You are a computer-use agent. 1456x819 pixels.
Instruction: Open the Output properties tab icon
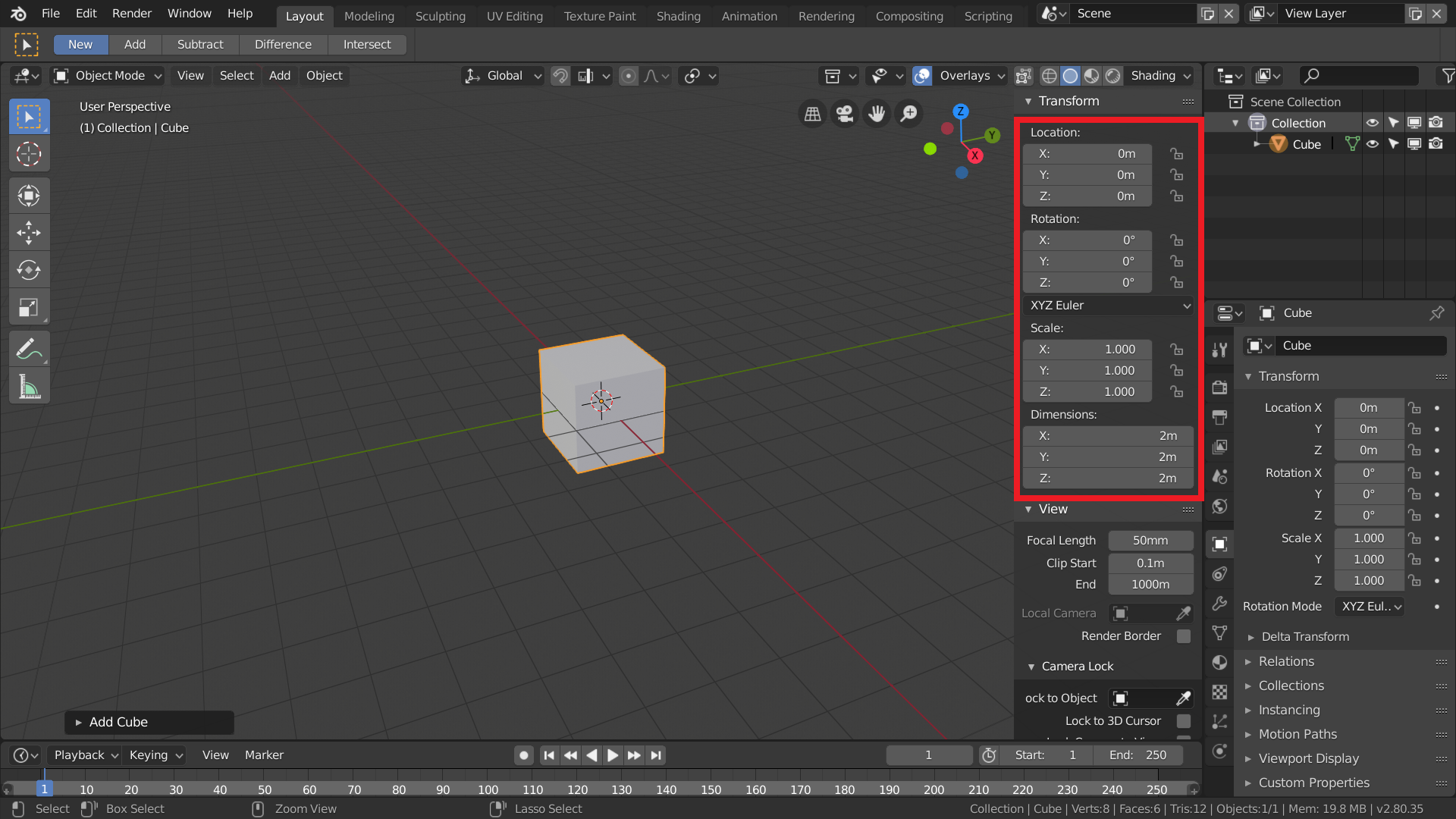1219,417
